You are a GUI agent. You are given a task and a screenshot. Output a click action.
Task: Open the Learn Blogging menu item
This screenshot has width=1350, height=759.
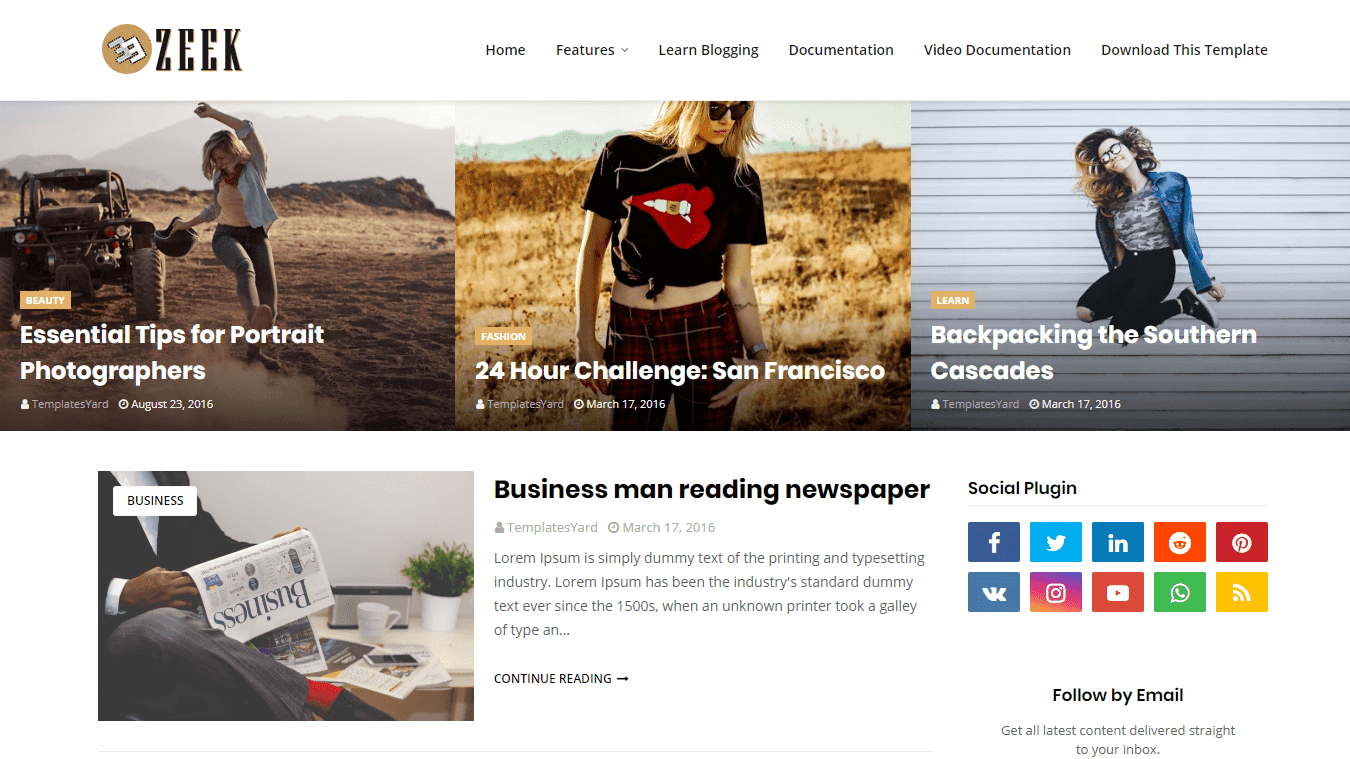[x=708, y=50]
